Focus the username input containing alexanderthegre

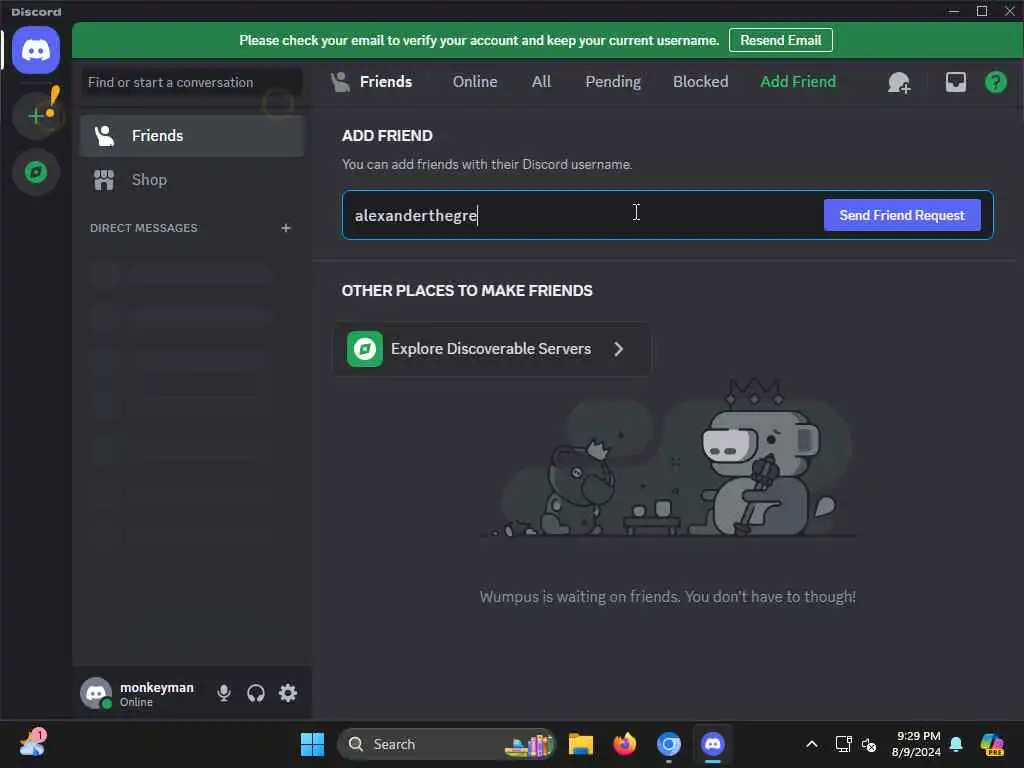coord(581,215)
